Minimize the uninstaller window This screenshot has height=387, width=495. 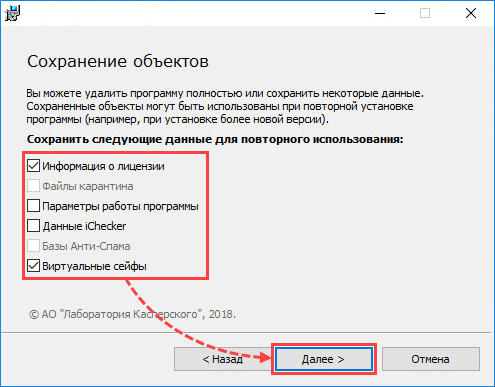point(380,13)
